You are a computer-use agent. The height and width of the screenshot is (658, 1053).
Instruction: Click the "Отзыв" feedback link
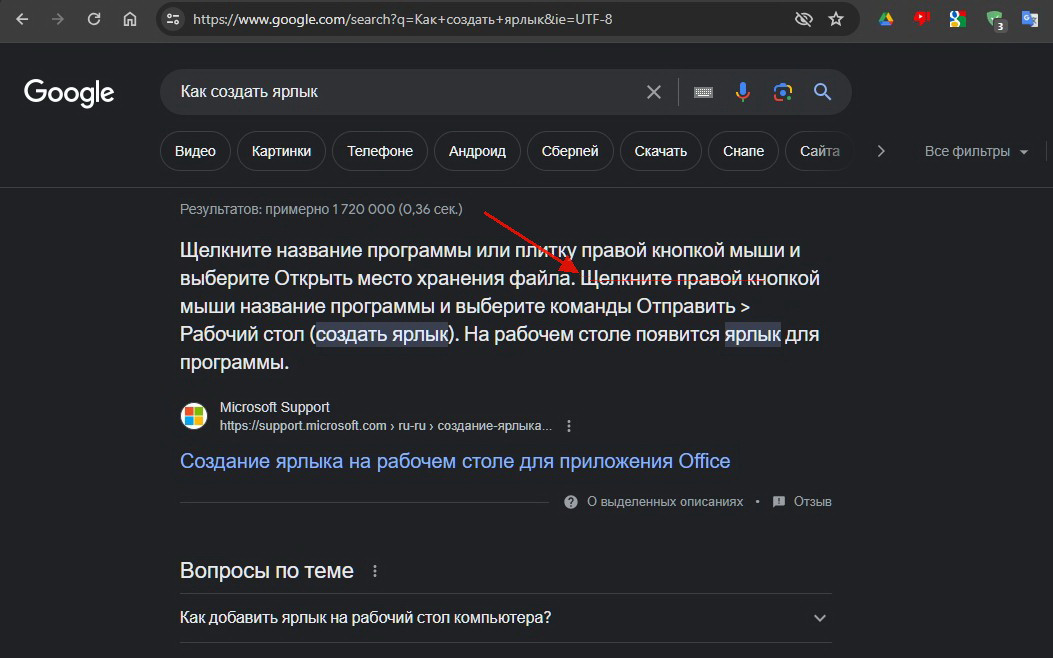coord(811,502)
